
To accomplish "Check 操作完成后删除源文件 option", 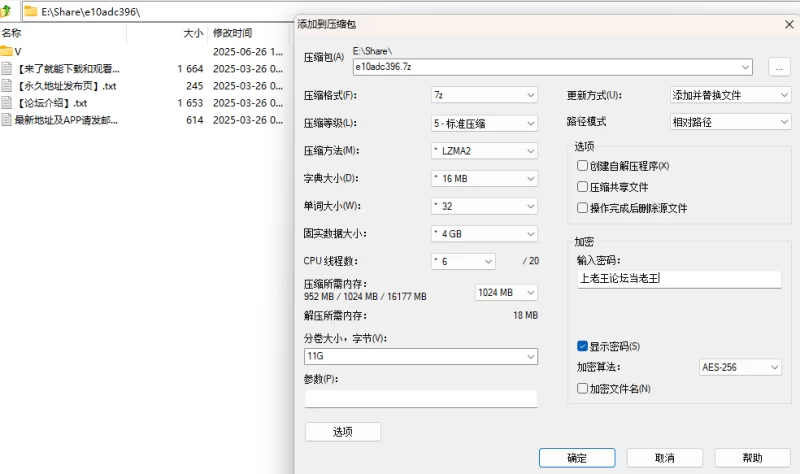I will (582, 208).
